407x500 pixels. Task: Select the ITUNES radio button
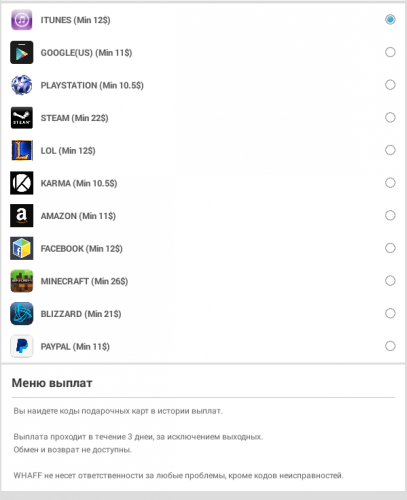[390, 20]
